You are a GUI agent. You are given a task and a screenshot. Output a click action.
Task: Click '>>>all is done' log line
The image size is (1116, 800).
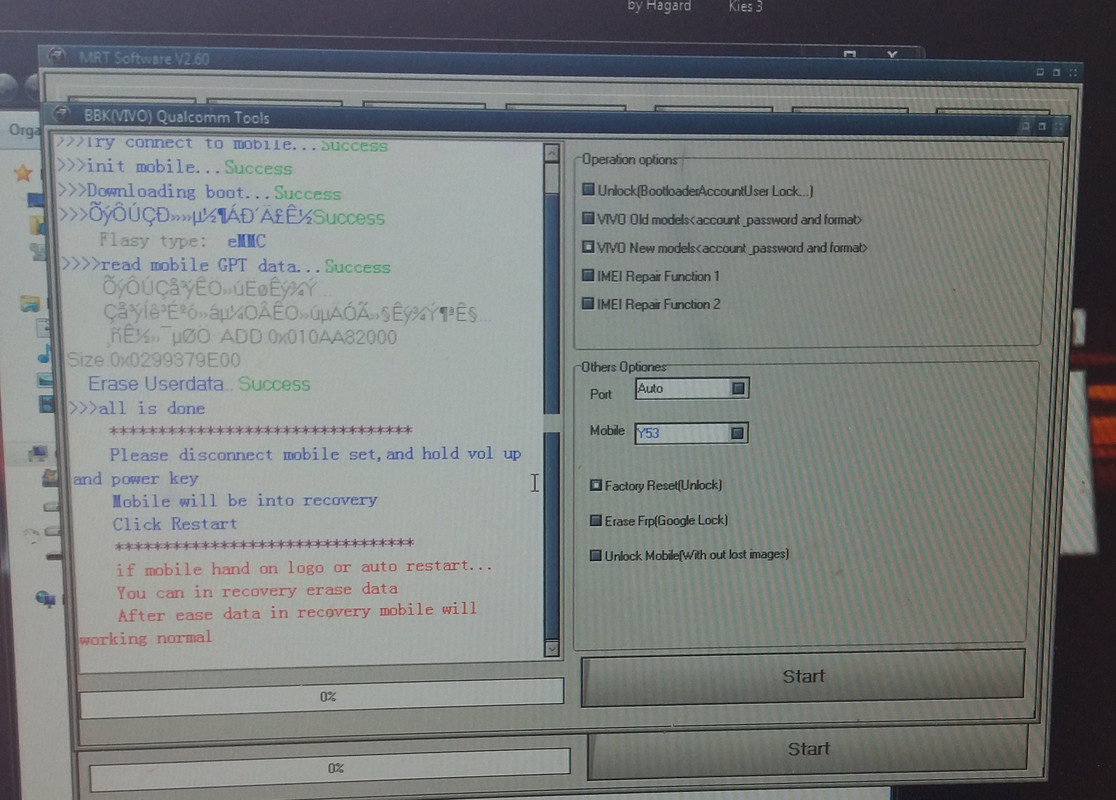point(137,409)
